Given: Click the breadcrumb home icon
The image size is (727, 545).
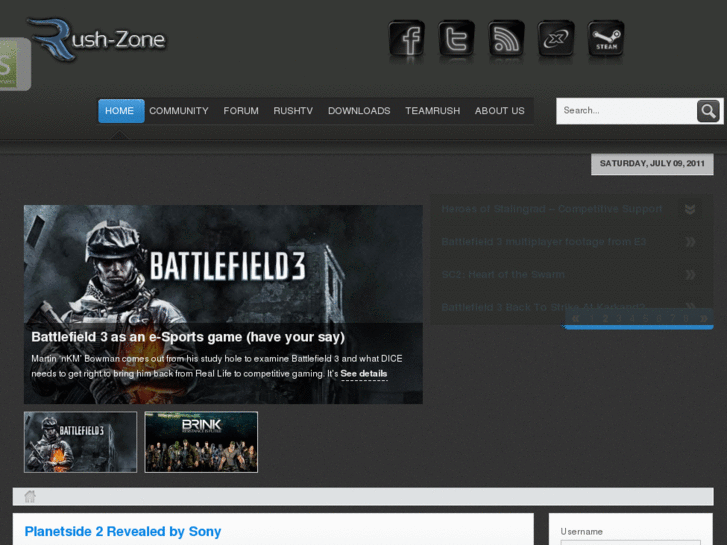Looking at the screenshot, I should tap(30, 496).
